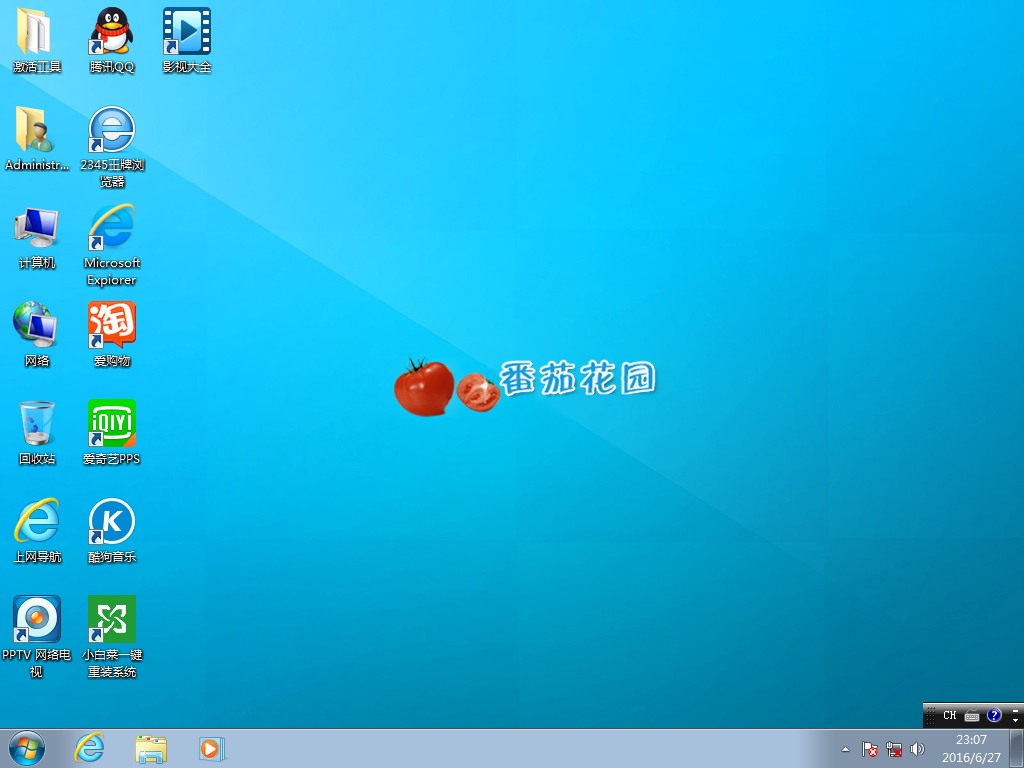Open Windows Explorer from the taskbar
Screen dimensions: 1024x768
[151, 748]
